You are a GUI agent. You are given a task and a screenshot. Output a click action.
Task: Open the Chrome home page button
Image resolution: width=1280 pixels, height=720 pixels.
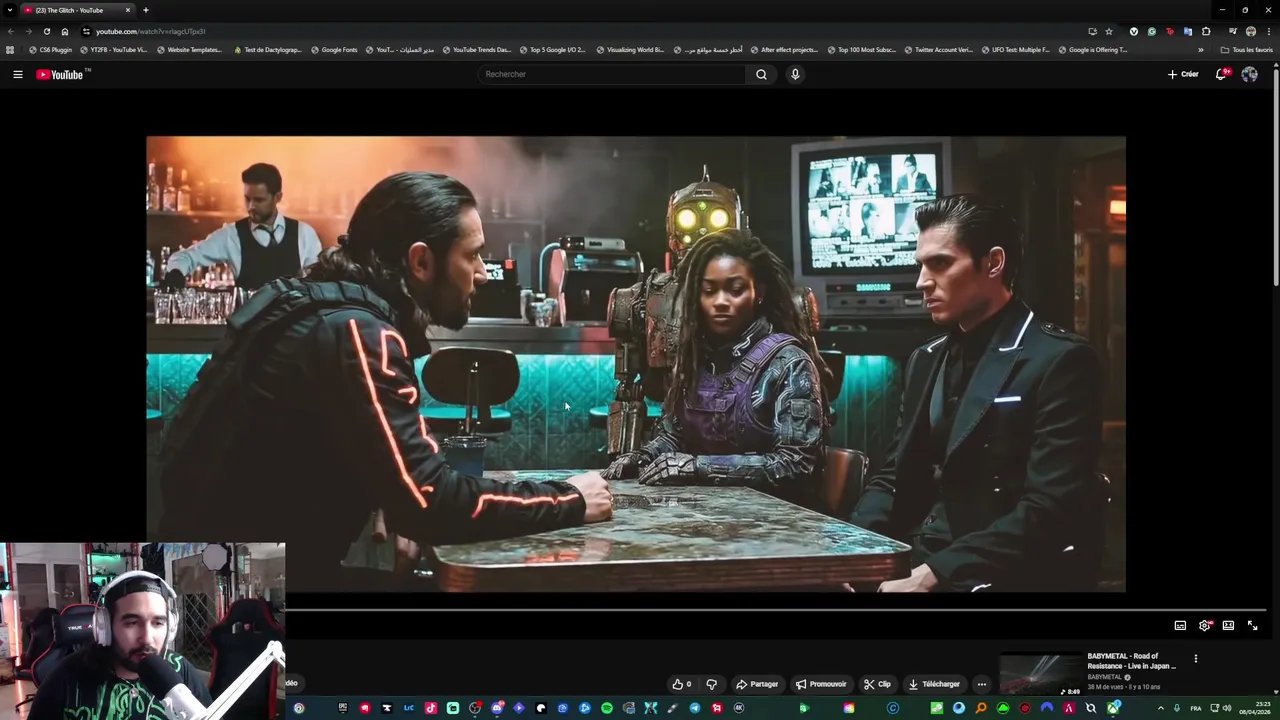pyautogui.click(x=65, y=31)
